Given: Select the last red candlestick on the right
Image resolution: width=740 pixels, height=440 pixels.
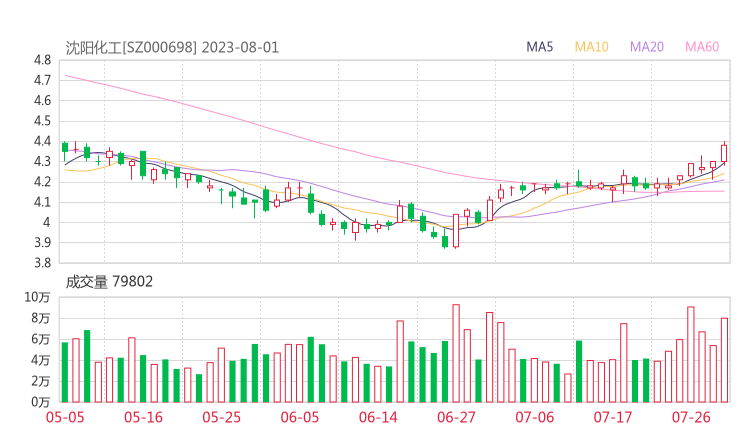Looking at the screenshot, I should [724, 153].
